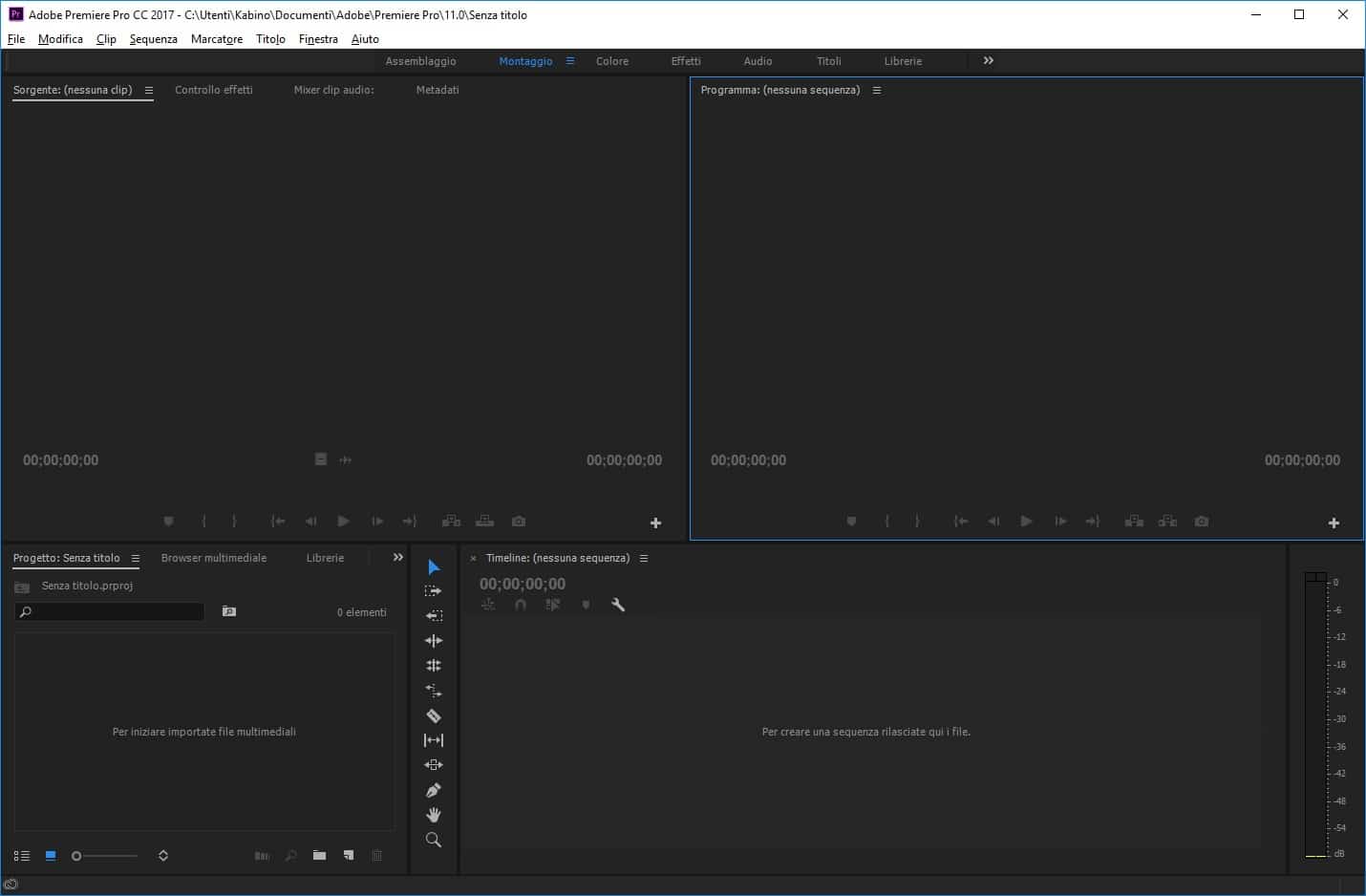Click the create search bin icon next to search field
This screenshot has width=1366, height=896.
pos(229,611)
